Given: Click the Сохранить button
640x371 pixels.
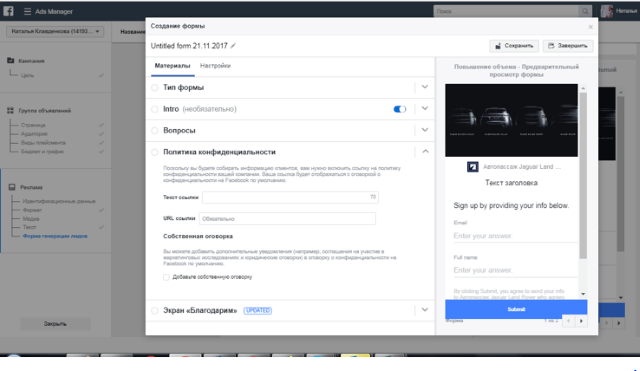Looking at the screenshot, I should point(514,46).
